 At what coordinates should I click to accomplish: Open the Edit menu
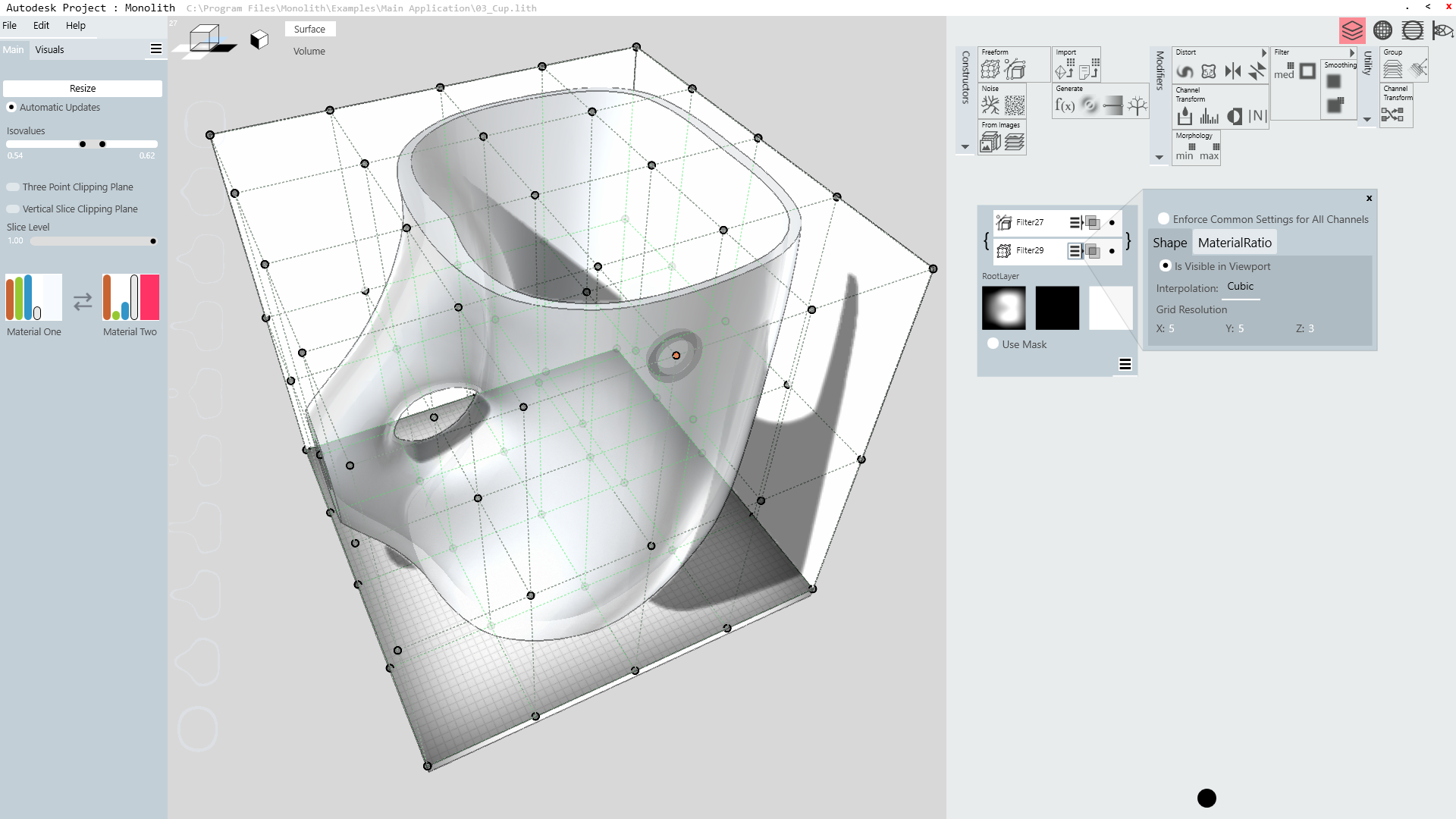41,25
